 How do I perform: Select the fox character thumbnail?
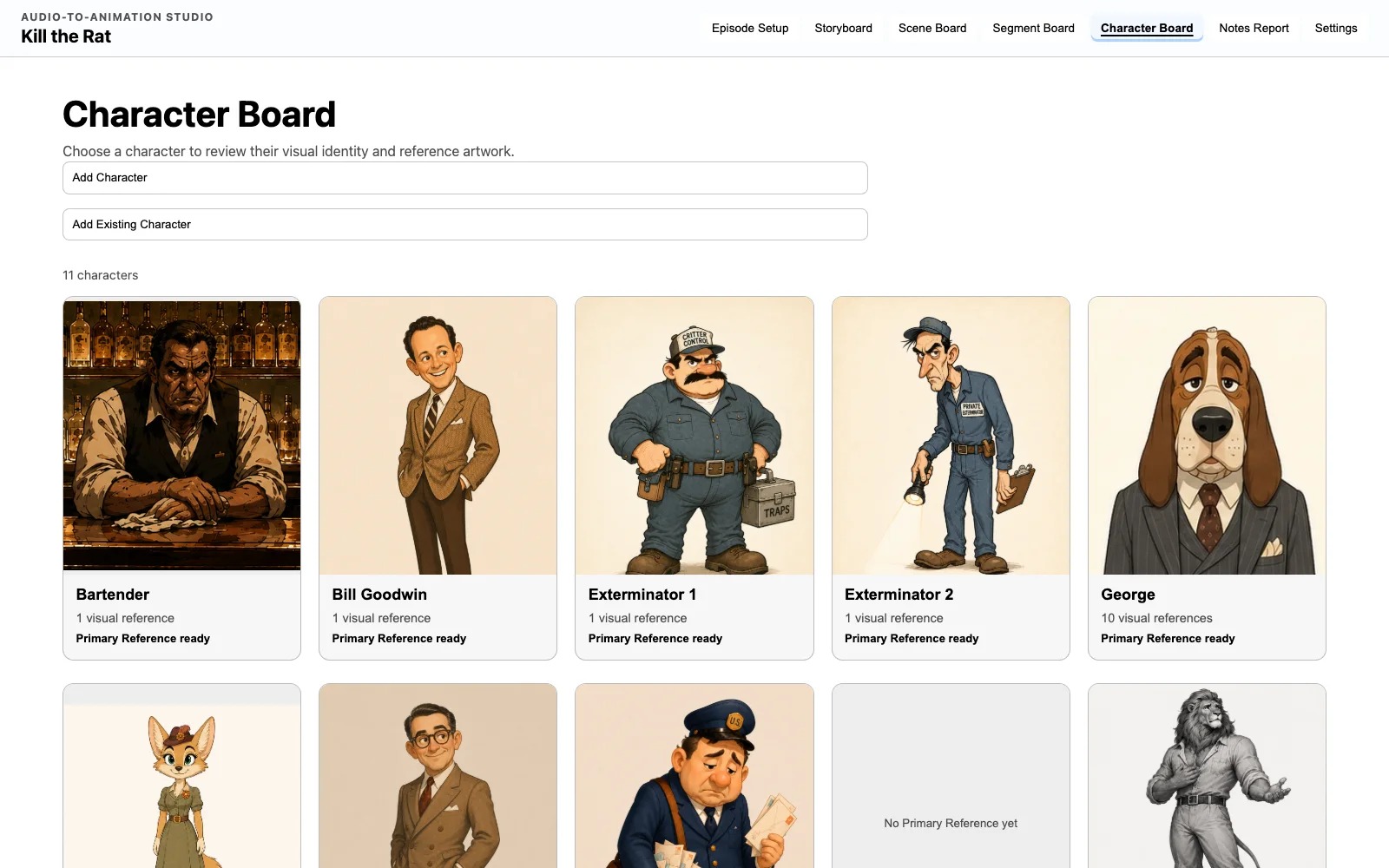(x=182, y=777)
